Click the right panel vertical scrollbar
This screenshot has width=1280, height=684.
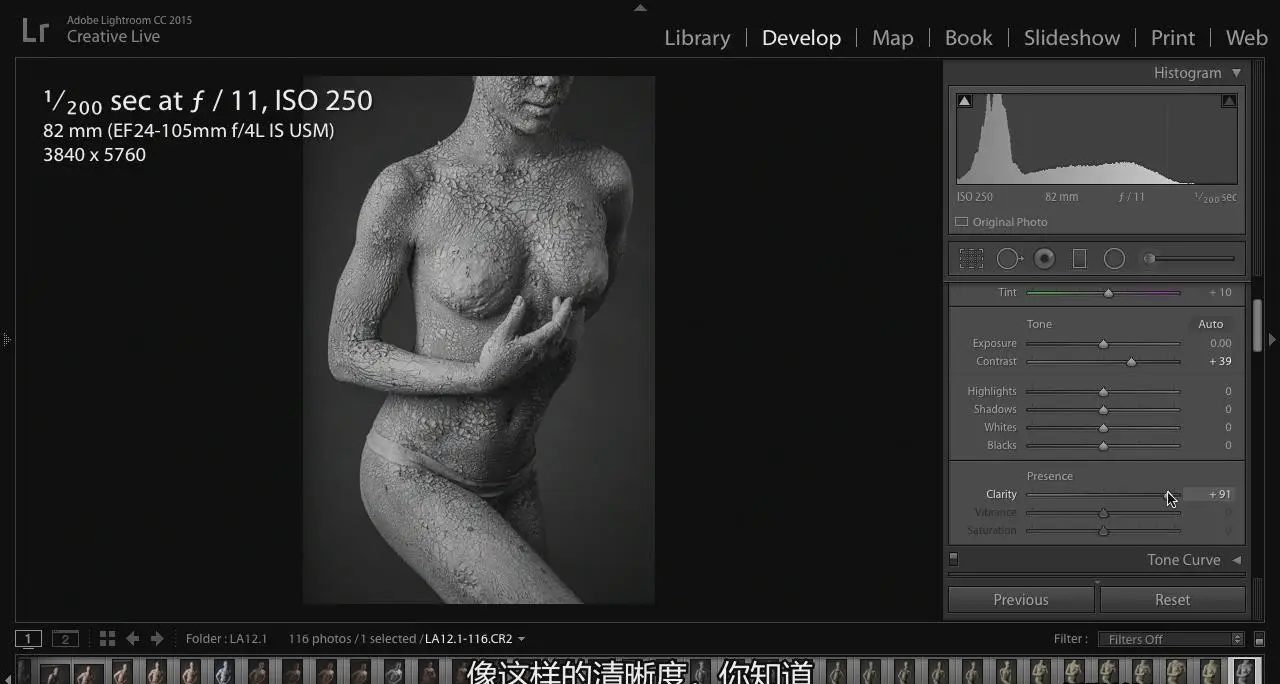point(1257,327)
